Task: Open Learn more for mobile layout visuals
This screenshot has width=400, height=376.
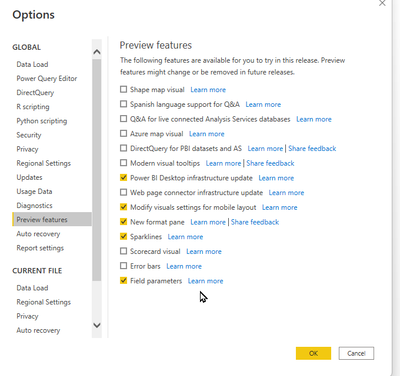Action: (279, 207)
